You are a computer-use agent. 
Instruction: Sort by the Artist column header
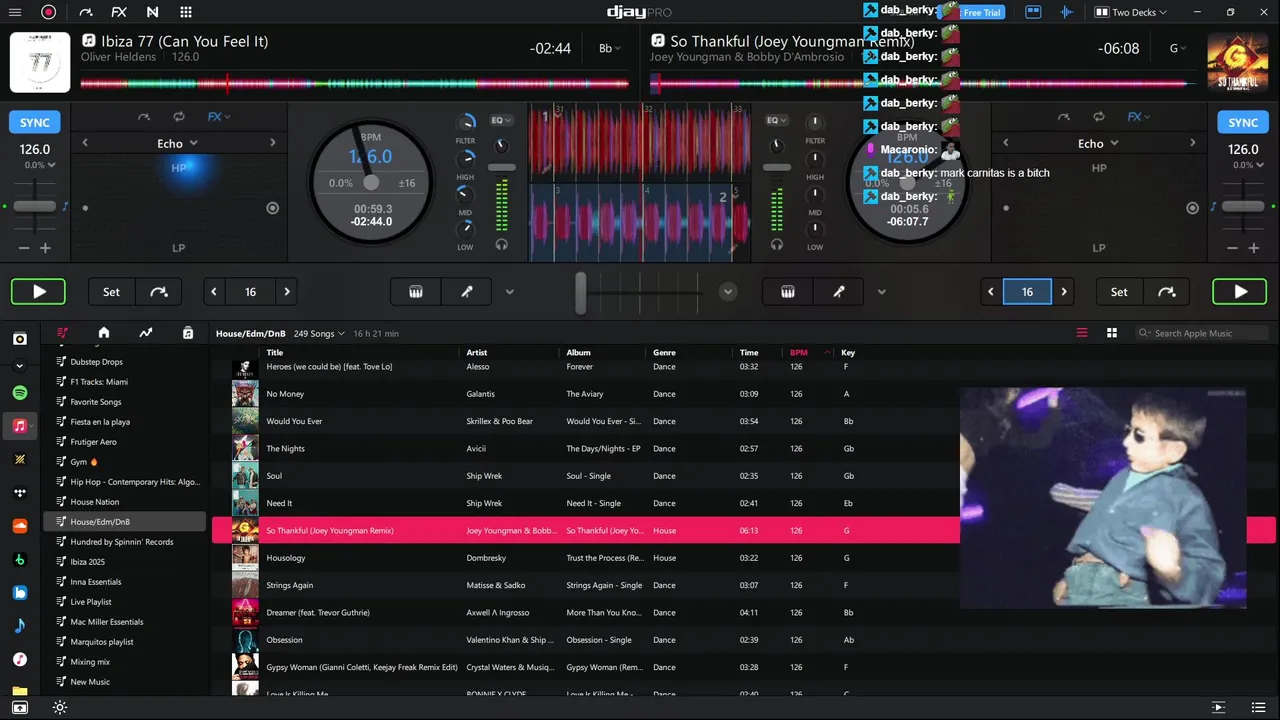pos(477,352)
